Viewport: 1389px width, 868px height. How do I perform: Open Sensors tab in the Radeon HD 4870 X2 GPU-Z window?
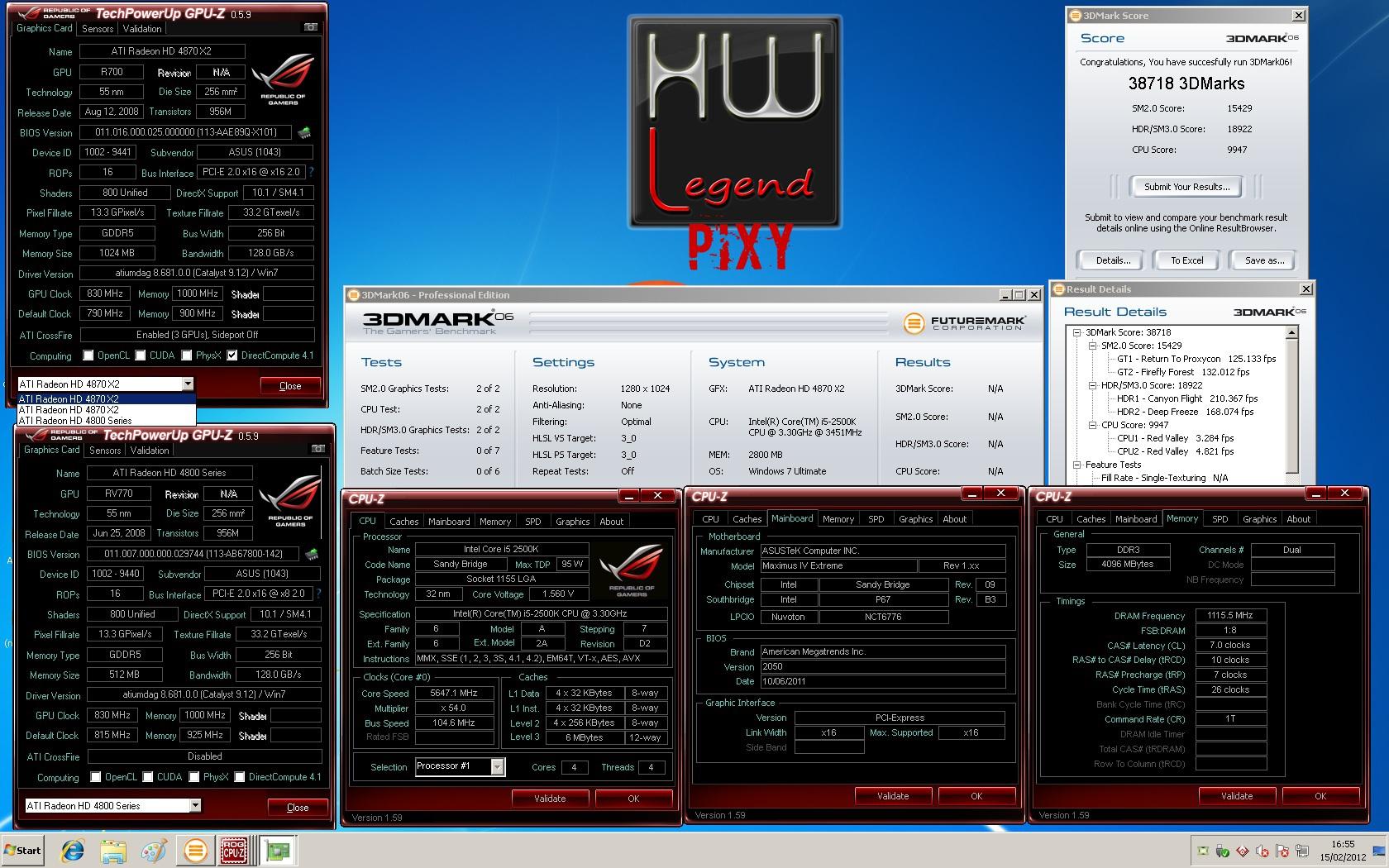[x=98, y=28]
